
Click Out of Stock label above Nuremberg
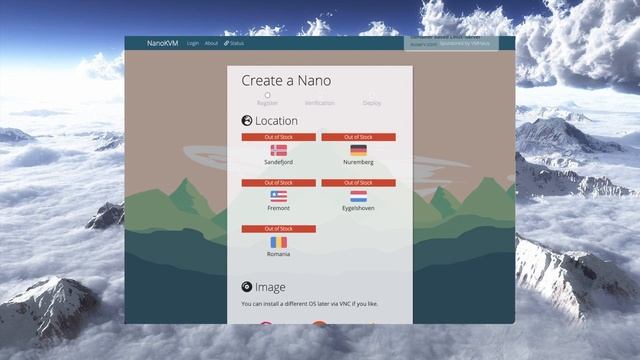(x=358, y=137)
